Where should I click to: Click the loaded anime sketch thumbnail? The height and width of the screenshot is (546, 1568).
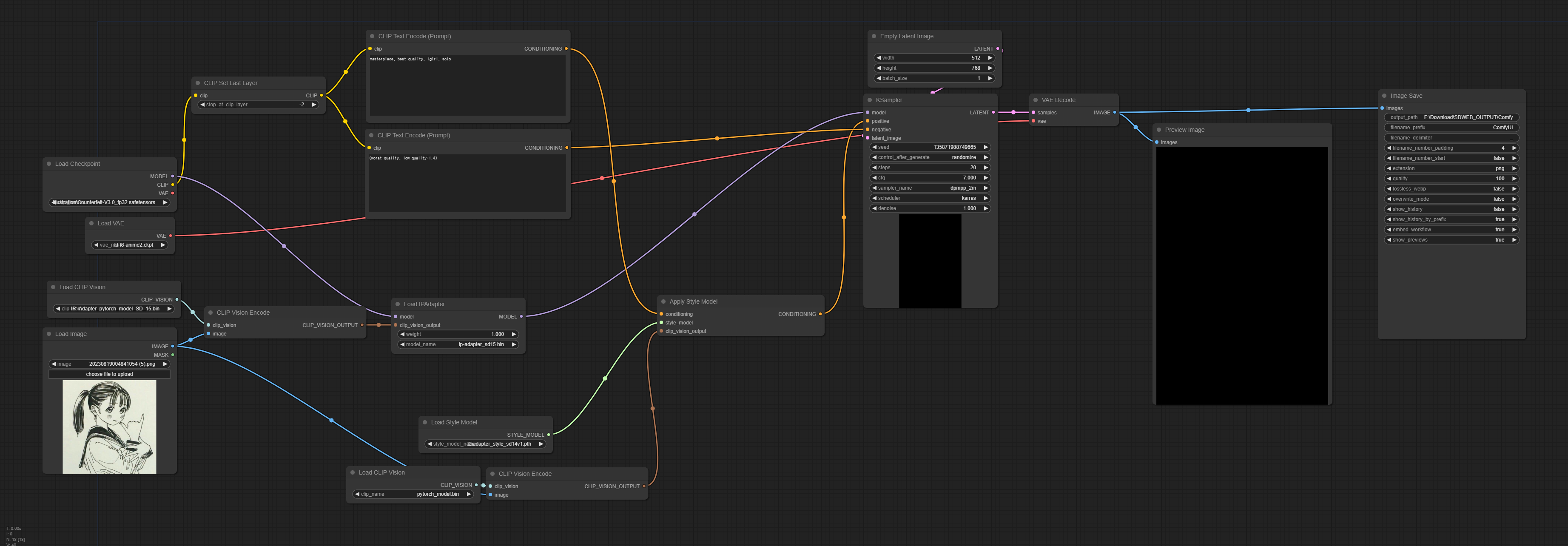(110, 427)
